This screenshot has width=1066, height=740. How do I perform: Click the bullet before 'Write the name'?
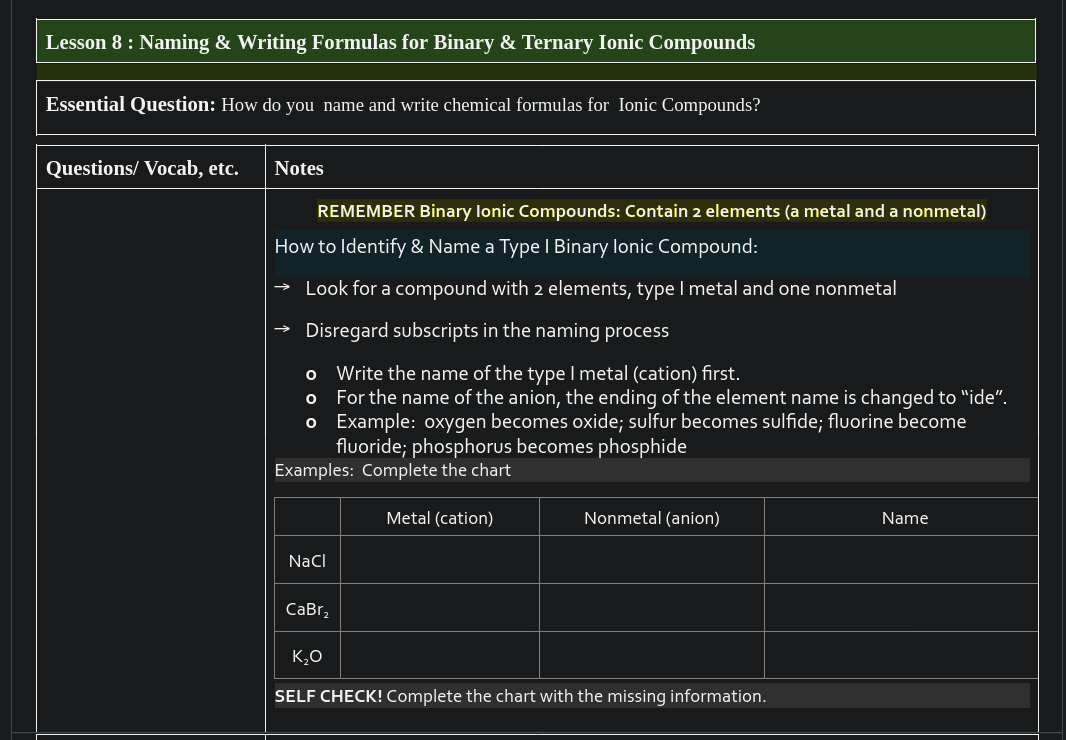(x=311, y=375)
